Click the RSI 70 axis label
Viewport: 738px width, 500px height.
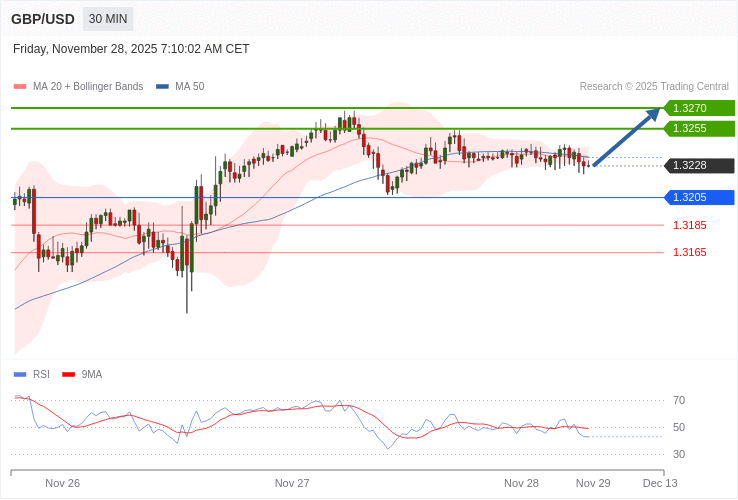pos(679,401)
